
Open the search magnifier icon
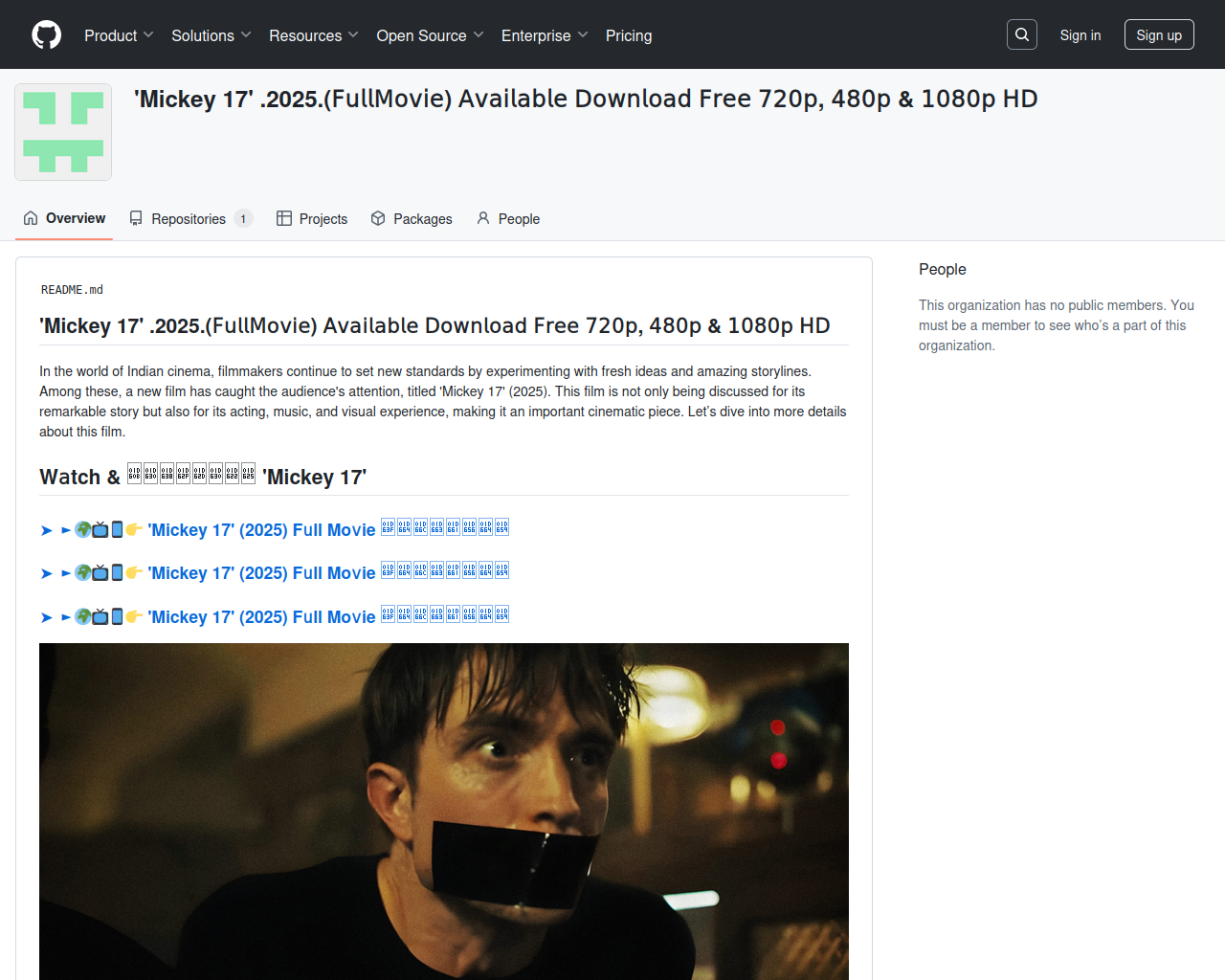pos(1022,34)
